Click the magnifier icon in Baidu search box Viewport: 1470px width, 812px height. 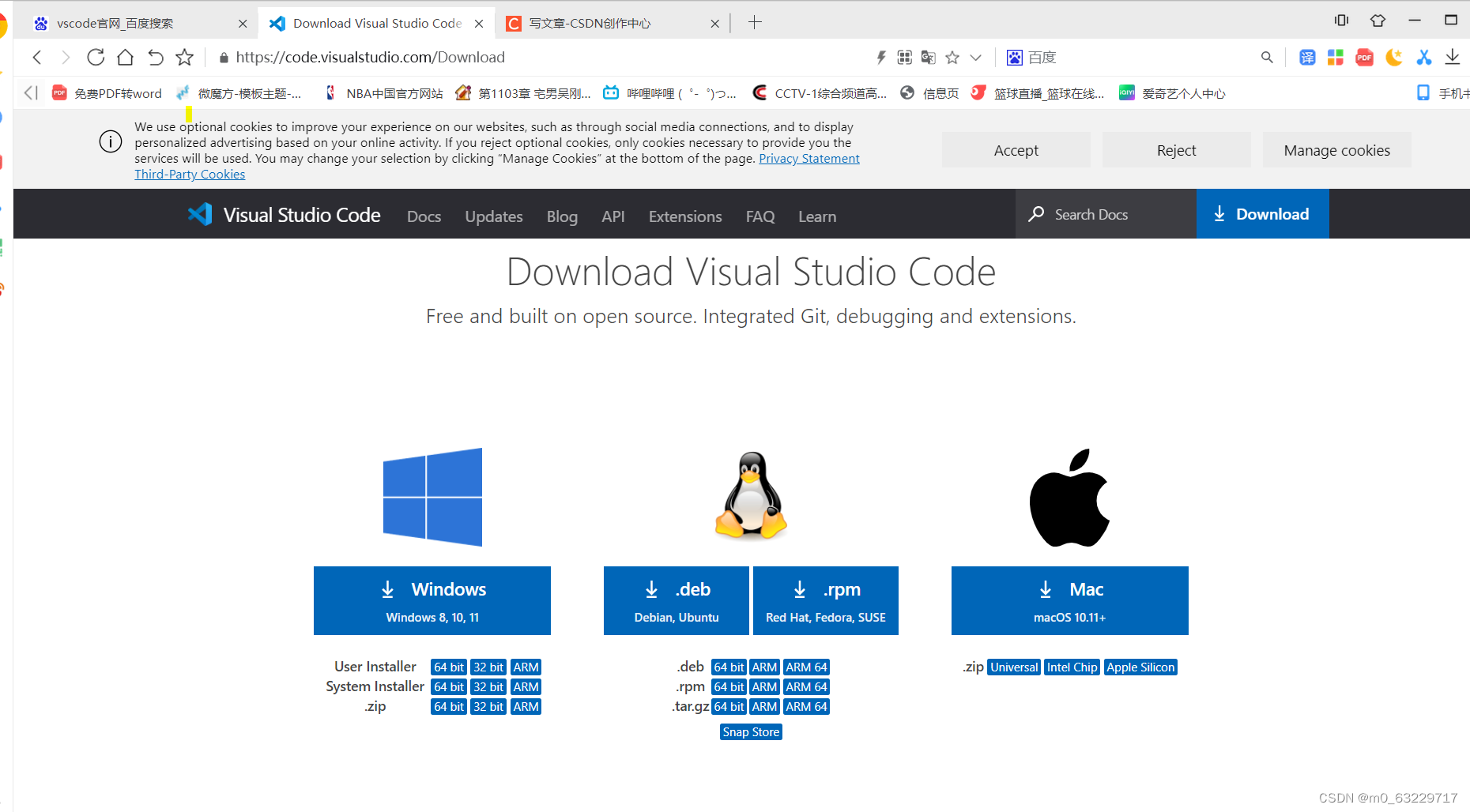[x=1267, y=57]
